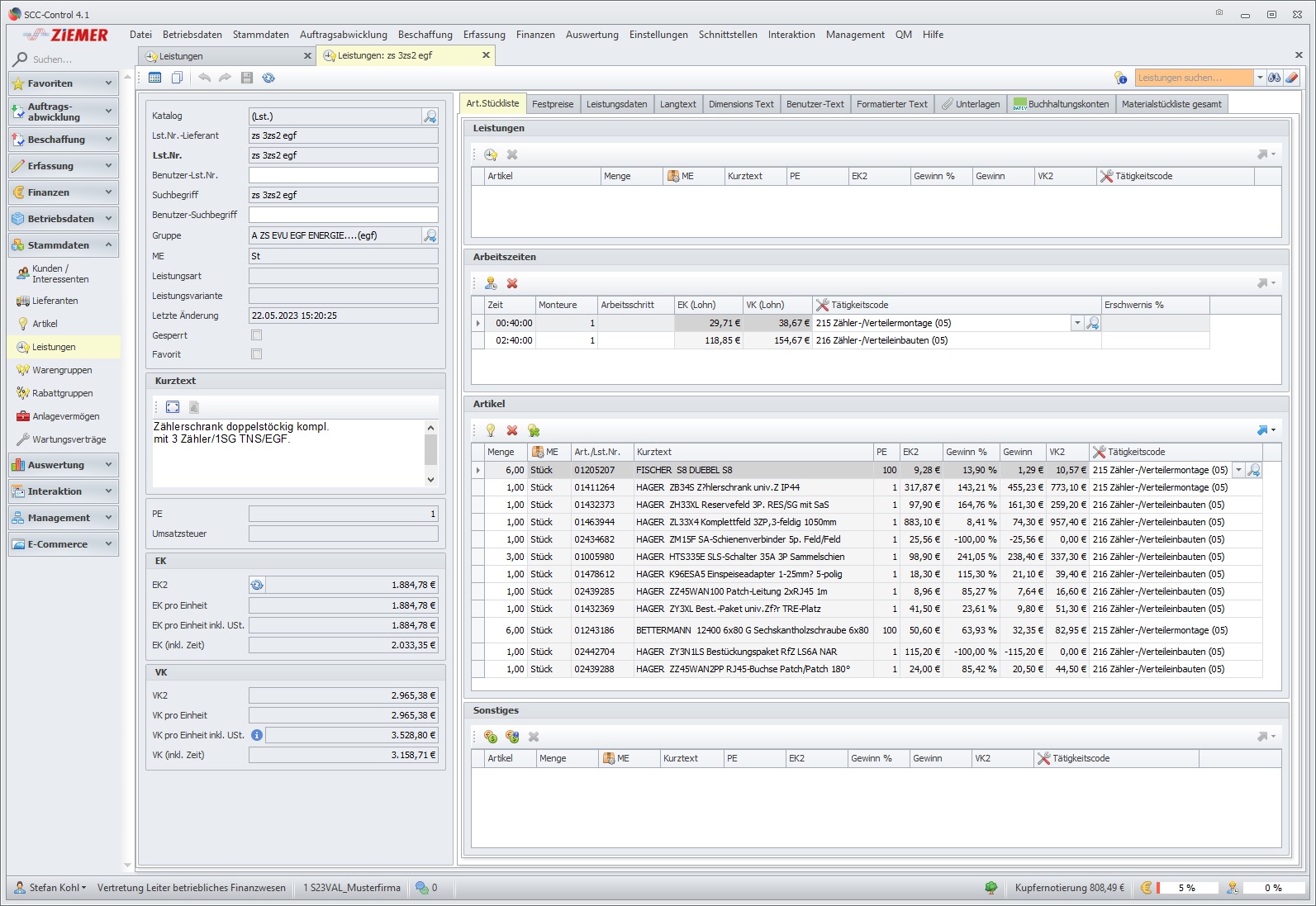Screen dimensions: 1316x906
Task: Click the magnifier in 00:40:00 Arbeitszeiten row
Action: 1092,323
